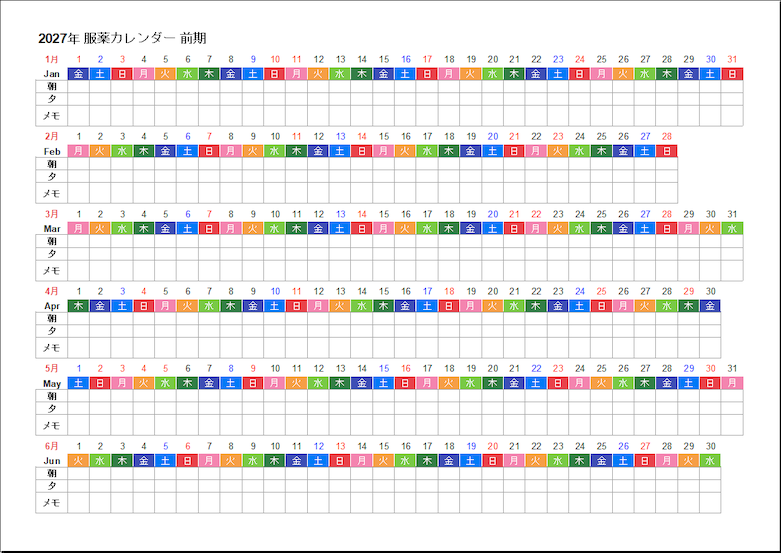The image size is (781, 553).
Task: Click date number 5 in May row
Action: (165, 369)
